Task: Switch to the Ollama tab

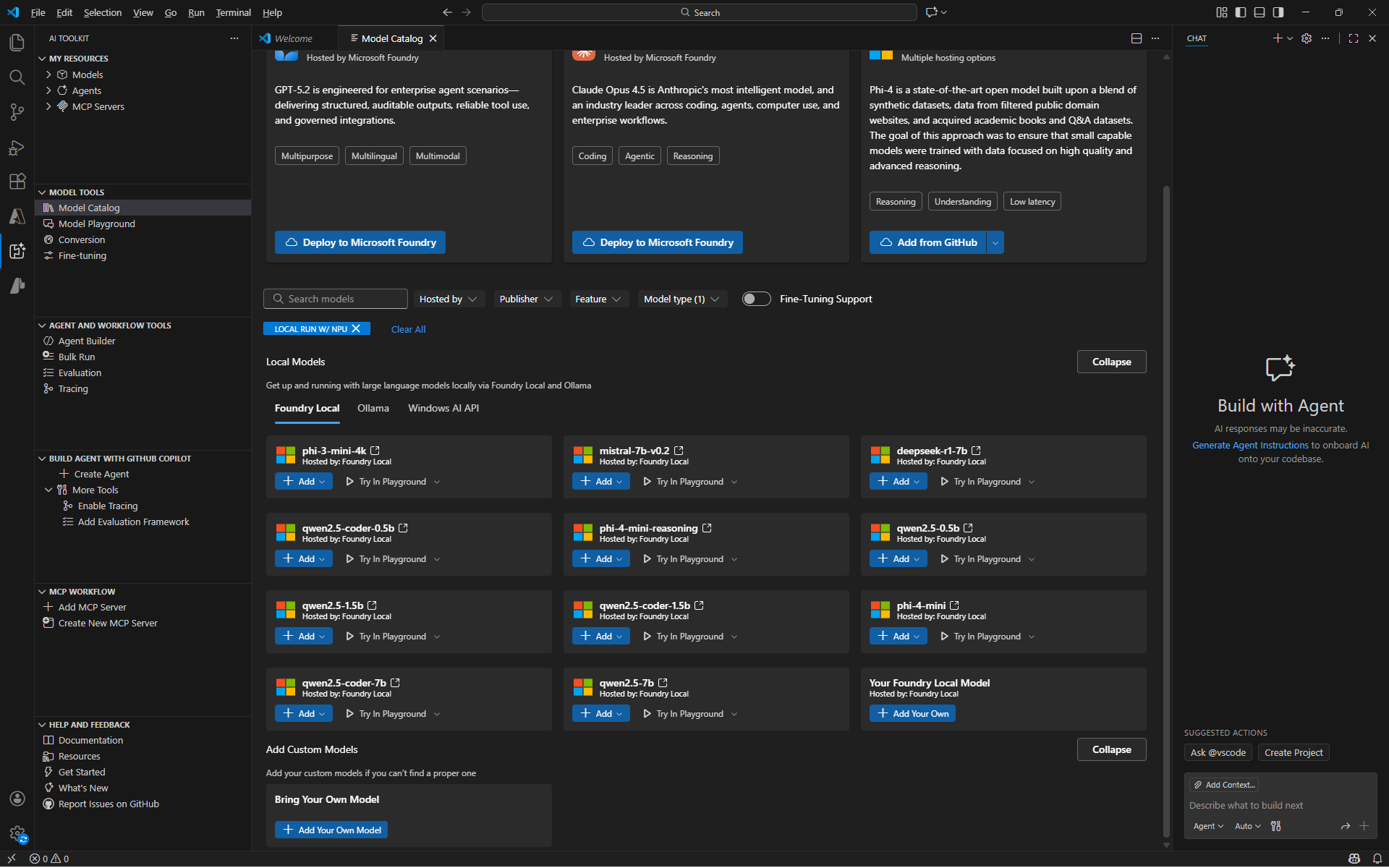Action: [x=373, y=409]
